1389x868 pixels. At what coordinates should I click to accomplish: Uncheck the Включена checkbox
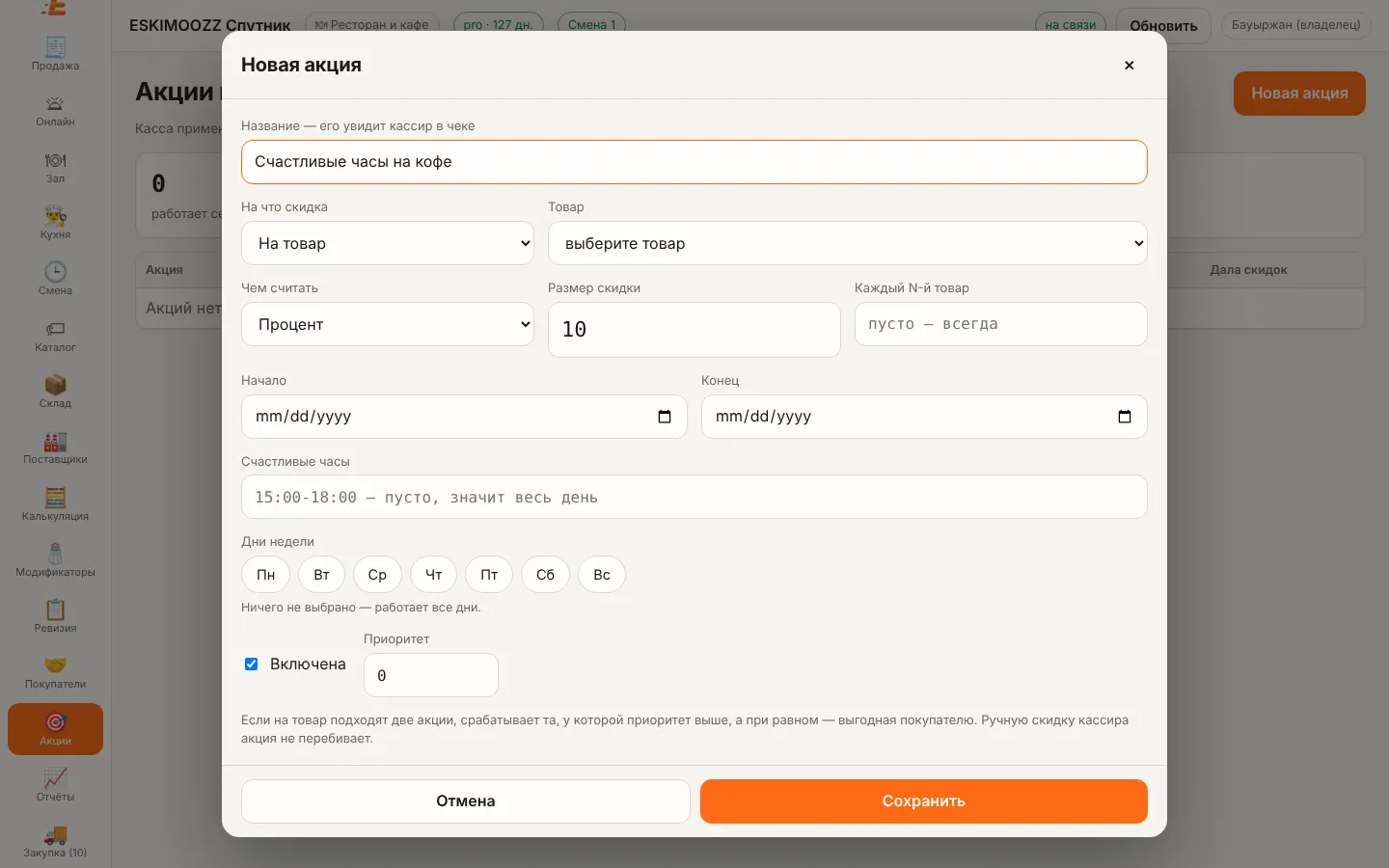[251, 664]
